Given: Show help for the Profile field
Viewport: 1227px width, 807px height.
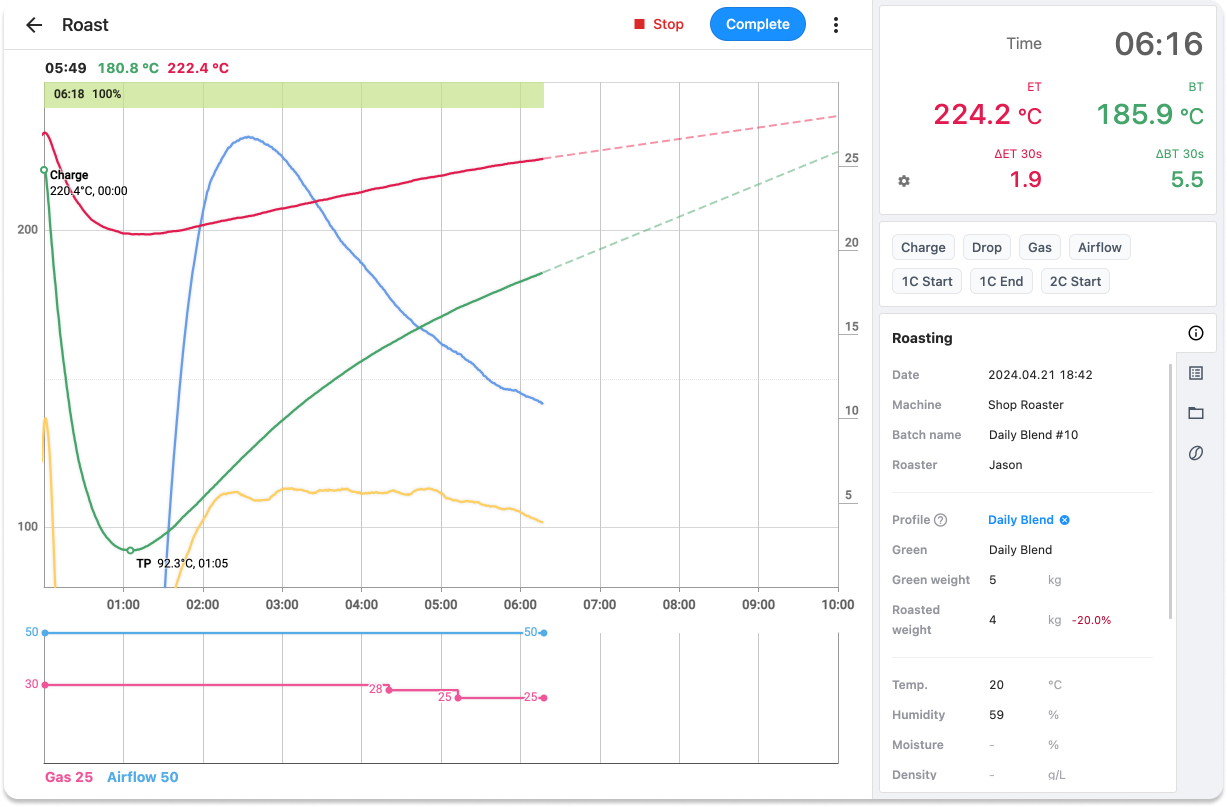Looking at the screenshot, I should click(940, 520).
